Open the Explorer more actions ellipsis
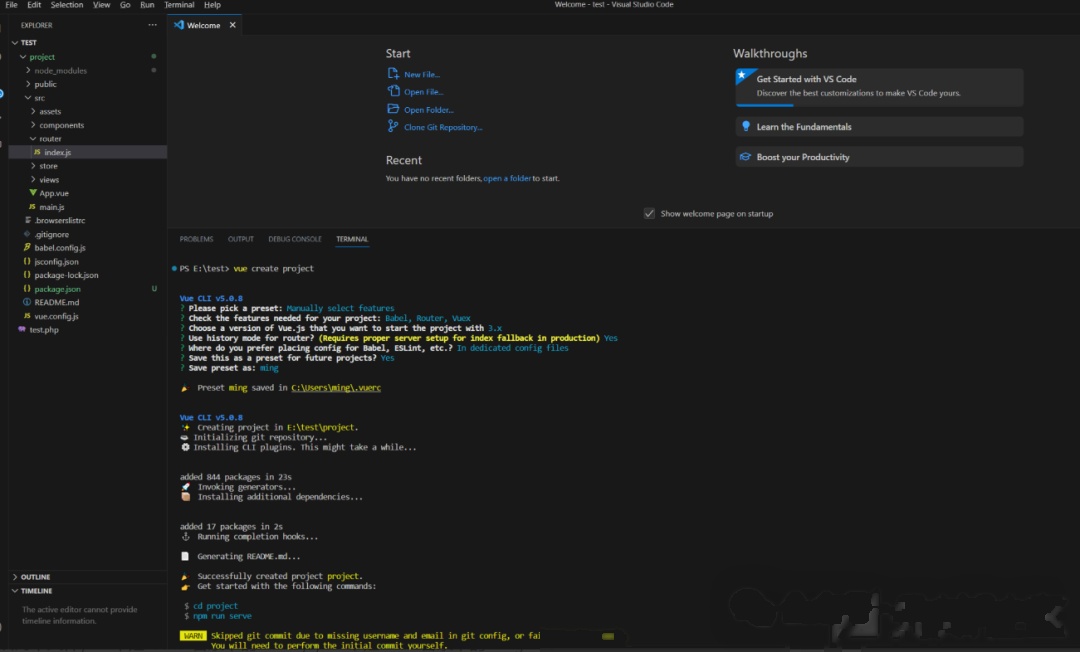The width and height of the screenshot is (1080, 652). 152,25
